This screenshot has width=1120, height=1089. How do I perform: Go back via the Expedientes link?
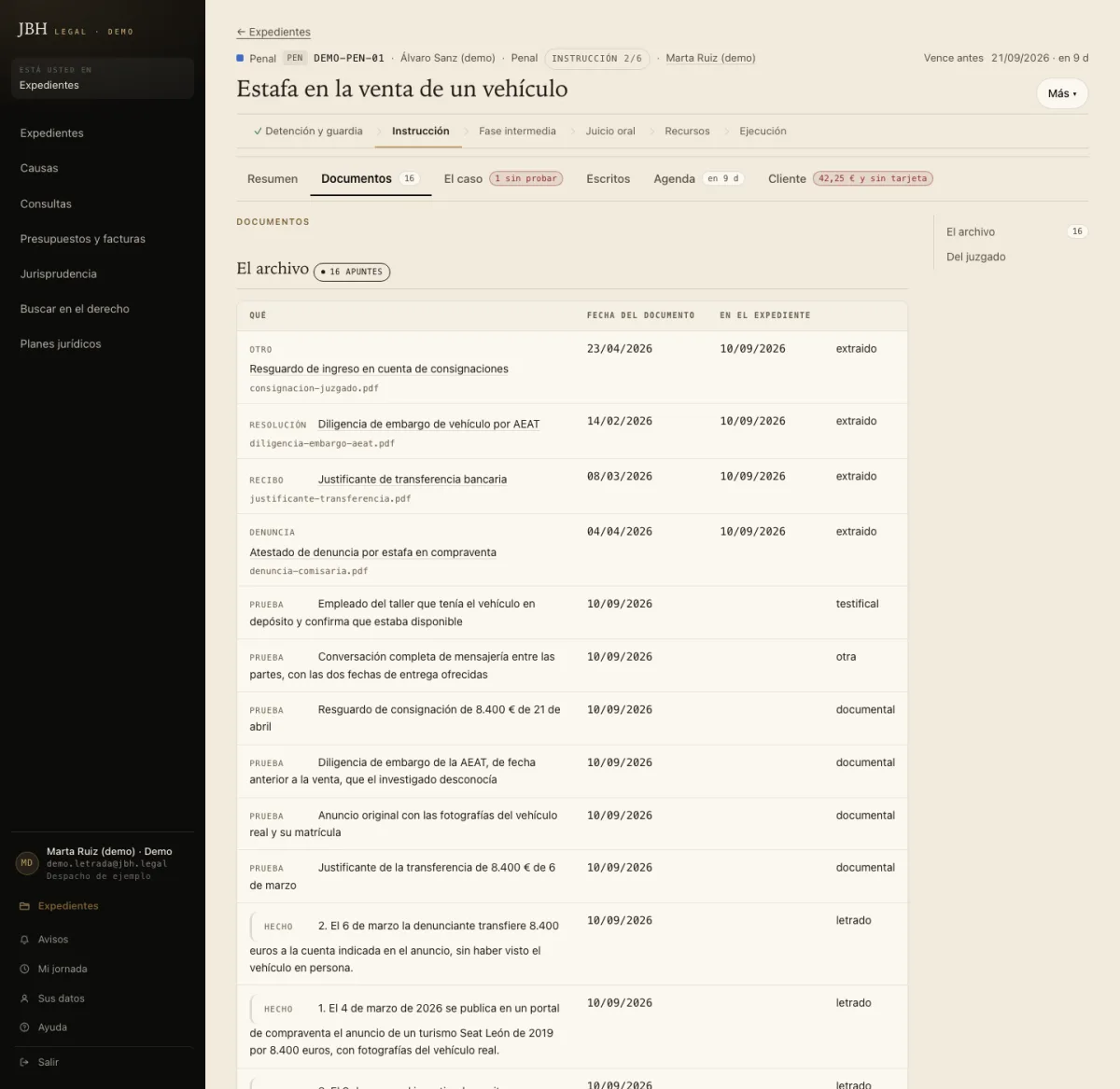point(273,32)
